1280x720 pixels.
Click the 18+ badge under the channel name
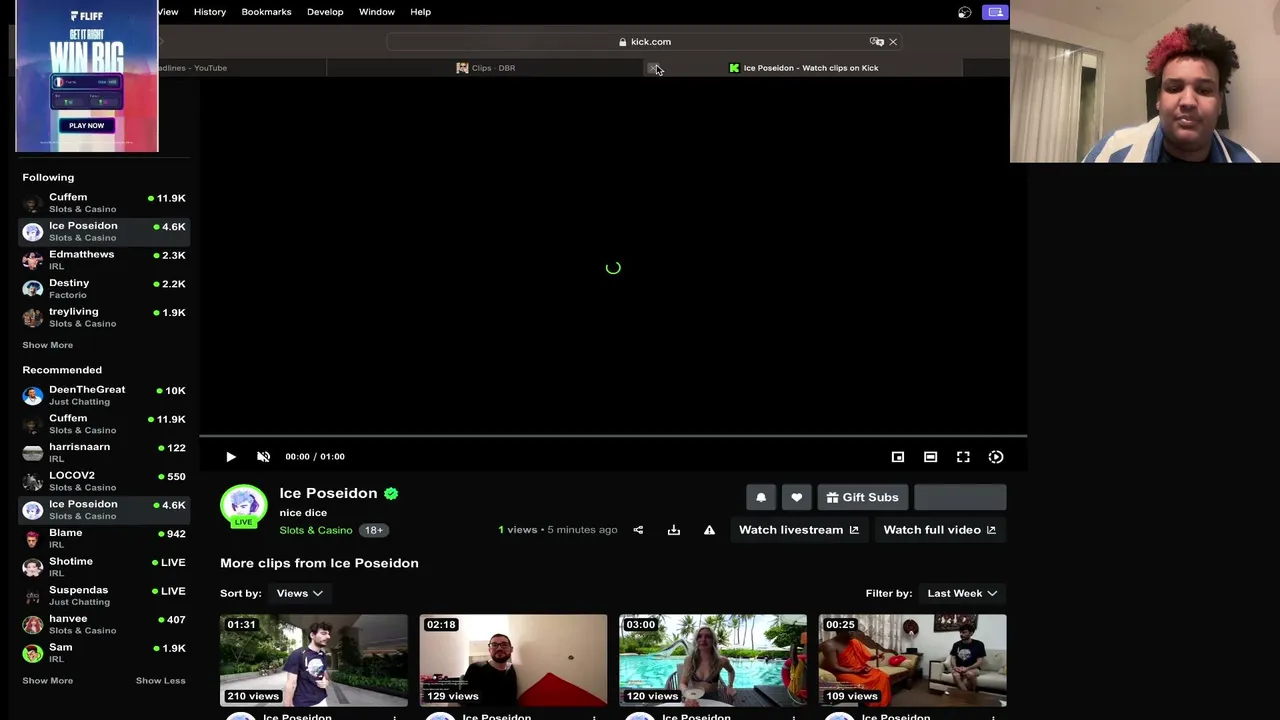tap(373, 530)
